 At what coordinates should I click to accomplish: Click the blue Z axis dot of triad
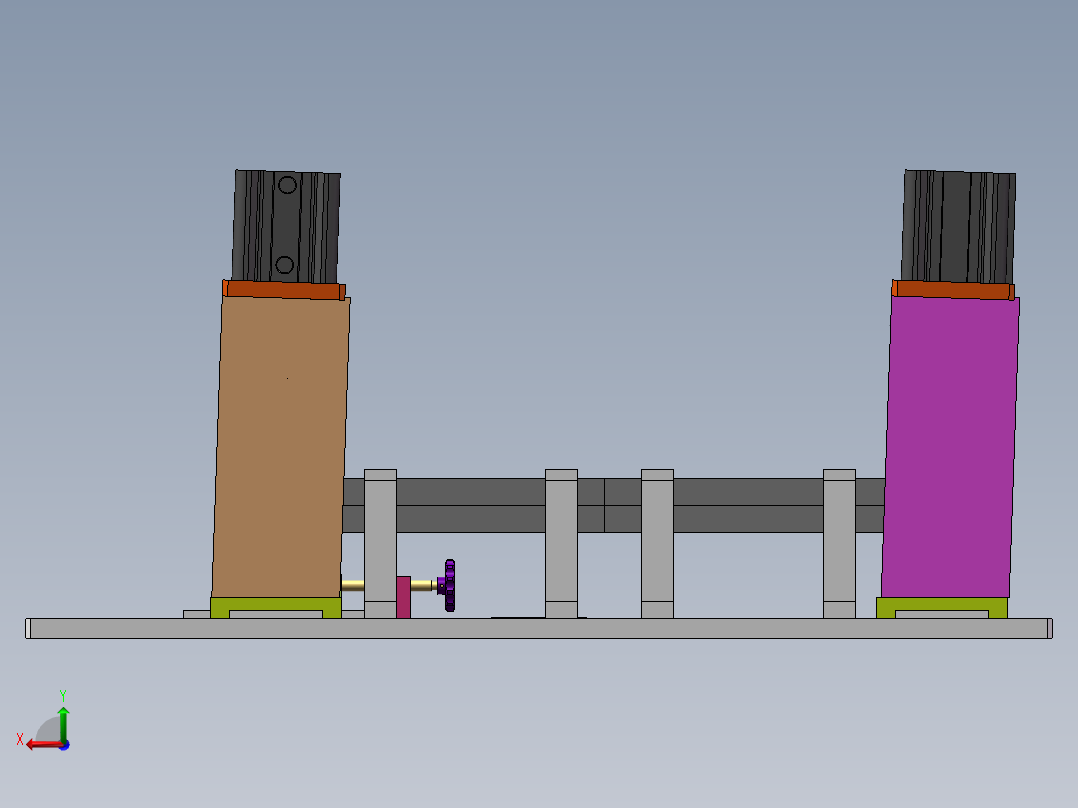point(65,745)
